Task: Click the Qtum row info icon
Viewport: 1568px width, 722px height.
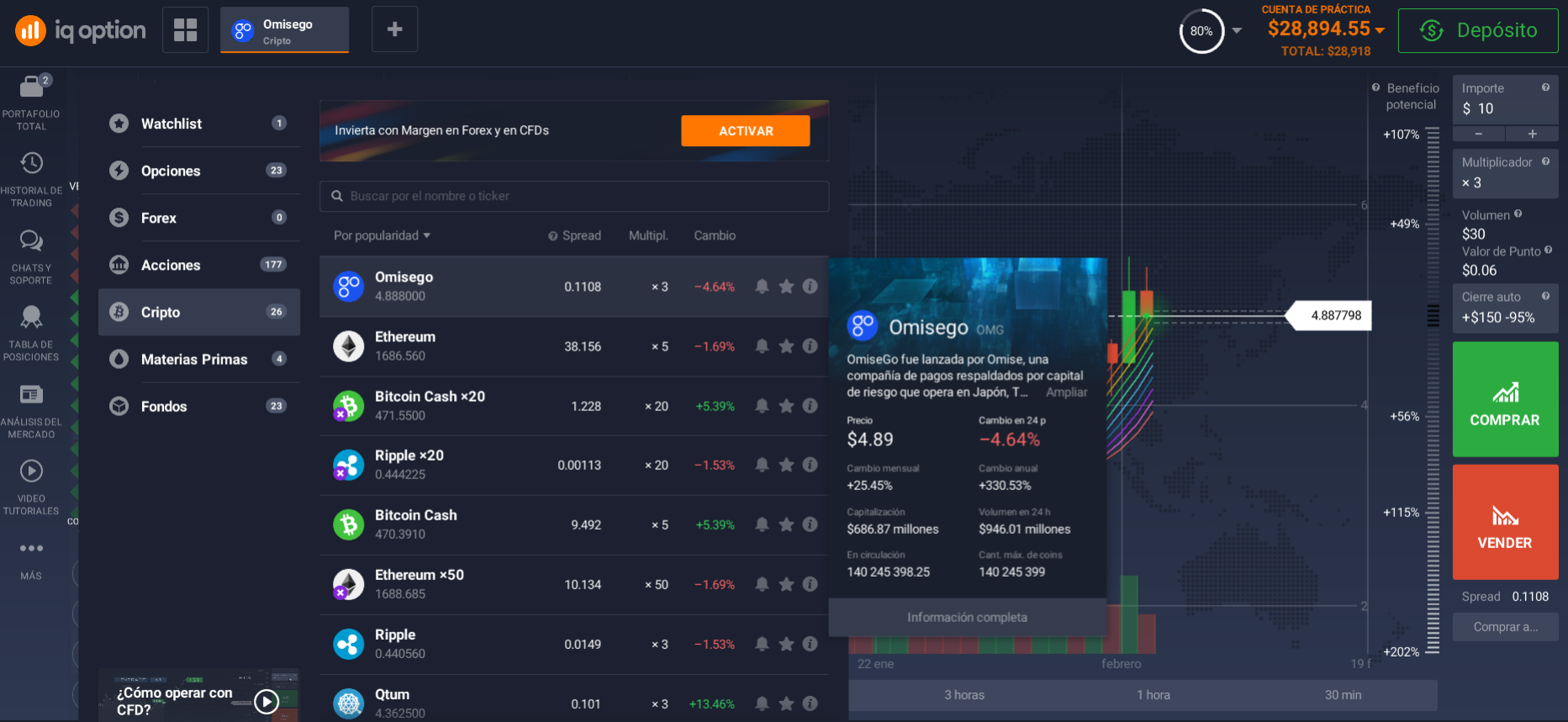Action: [x=810, y=704]
